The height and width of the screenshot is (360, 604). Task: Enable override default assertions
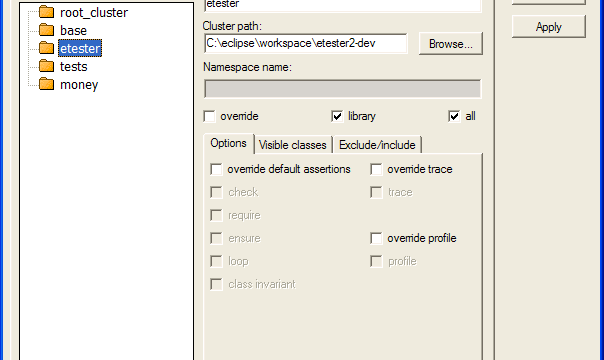tap(216, 169)
